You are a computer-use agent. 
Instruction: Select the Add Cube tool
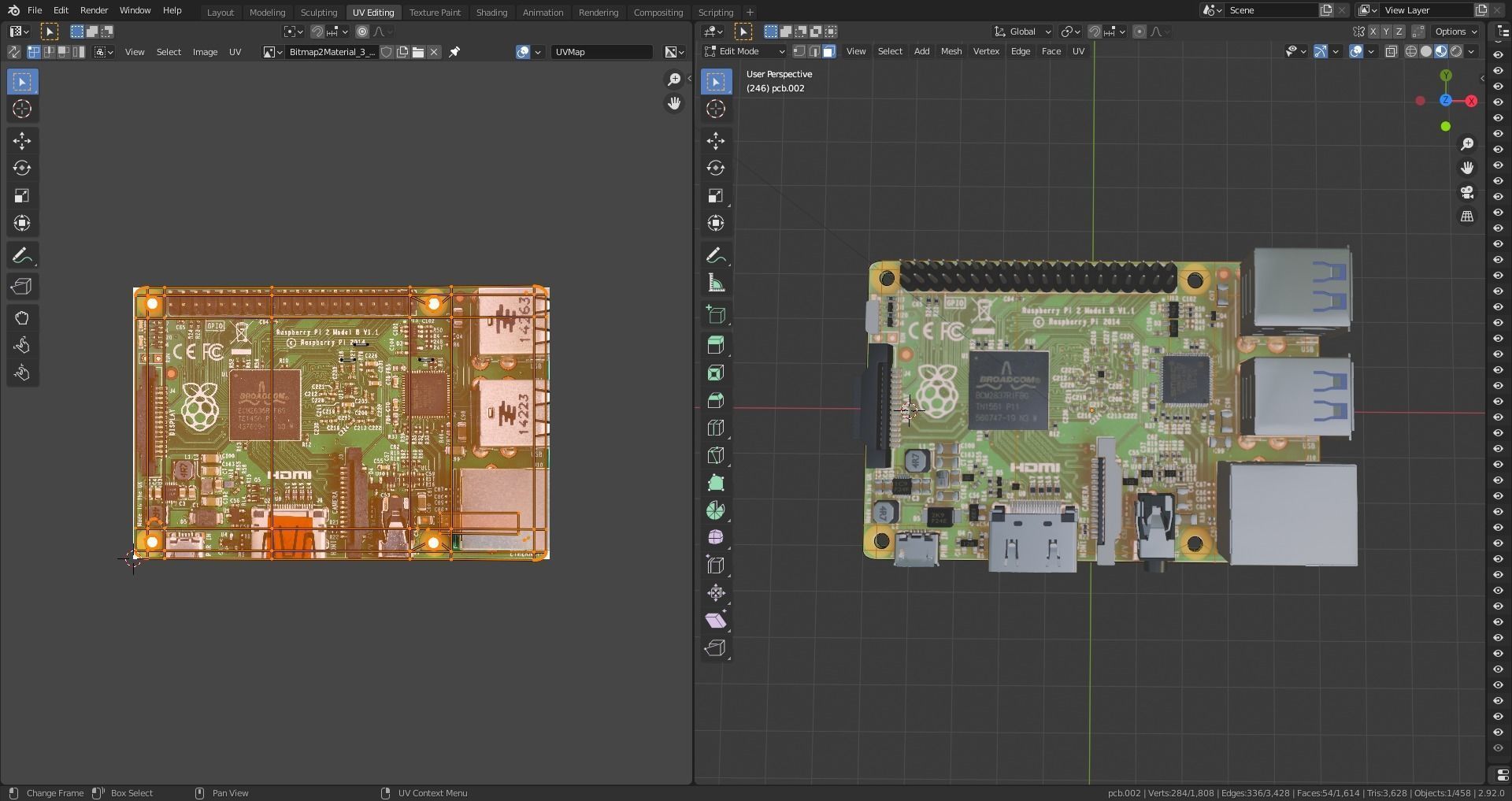716,315
